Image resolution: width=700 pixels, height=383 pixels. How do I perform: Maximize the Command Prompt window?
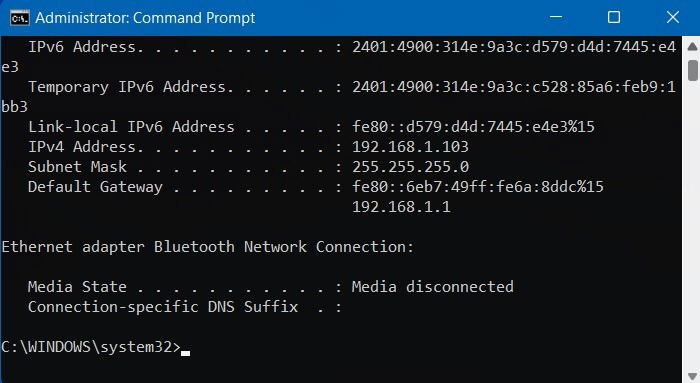point(614,17)
